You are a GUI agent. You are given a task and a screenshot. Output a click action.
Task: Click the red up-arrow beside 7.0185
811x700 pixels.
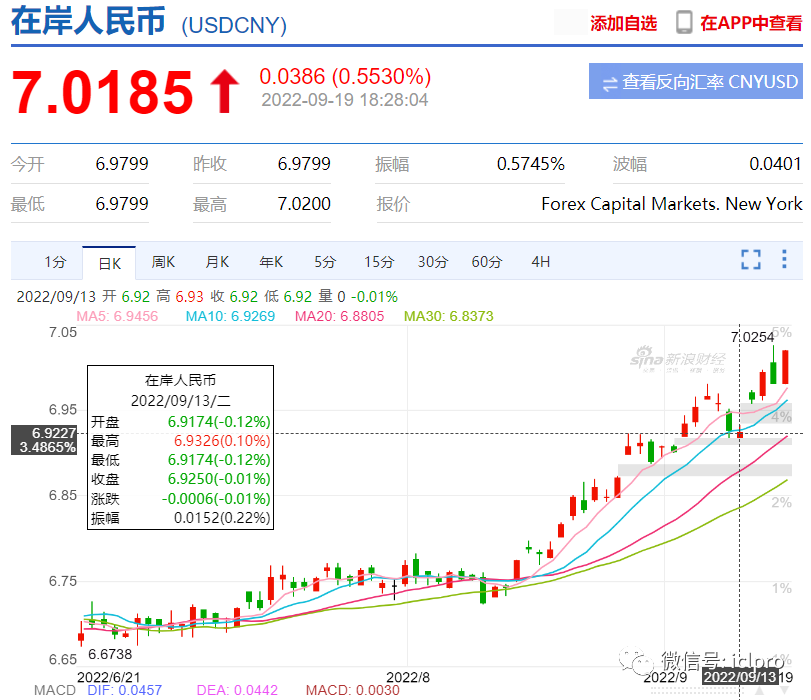[x=223, y=91]
